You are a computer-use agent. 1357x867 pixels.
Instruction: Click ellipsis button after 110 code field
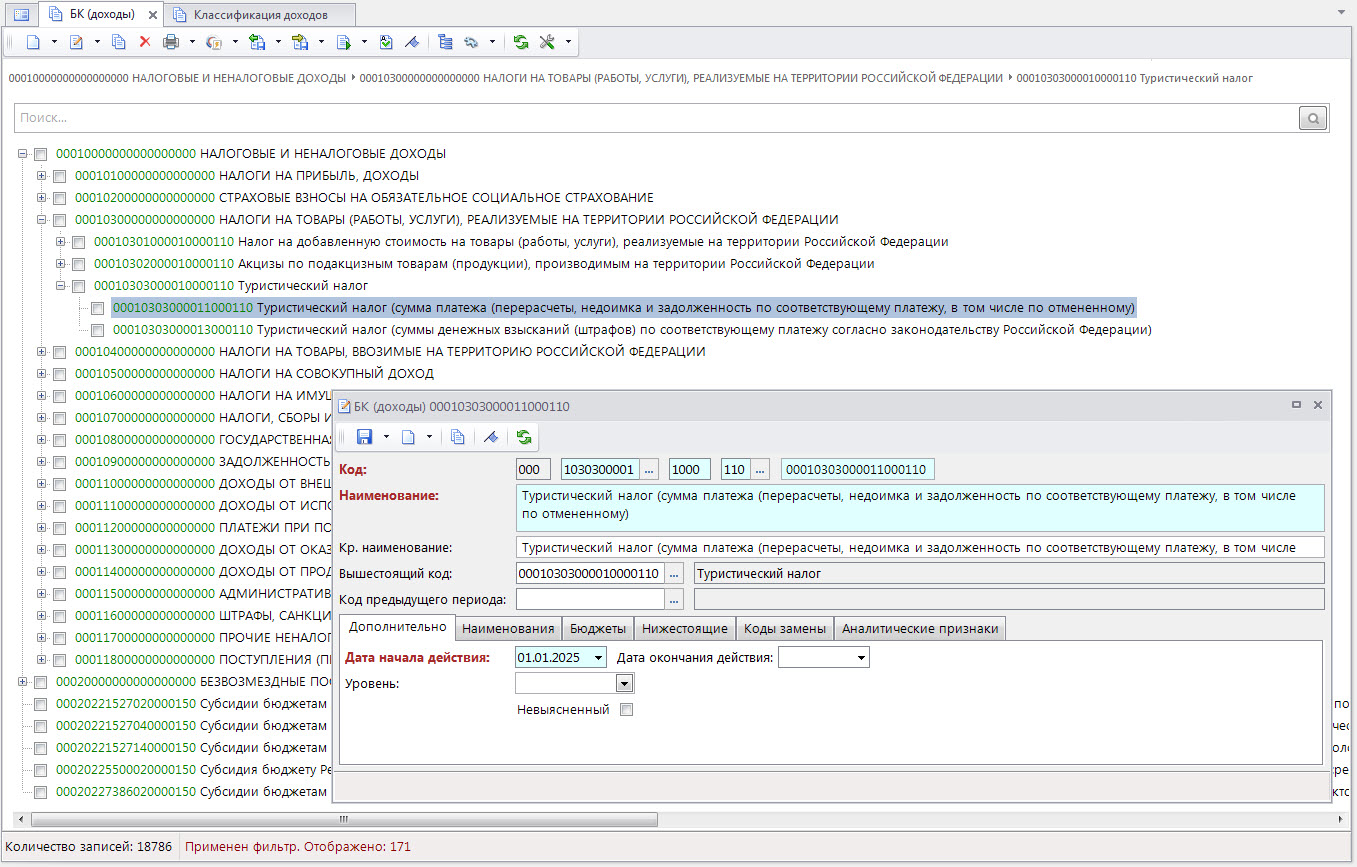(760, 469)
